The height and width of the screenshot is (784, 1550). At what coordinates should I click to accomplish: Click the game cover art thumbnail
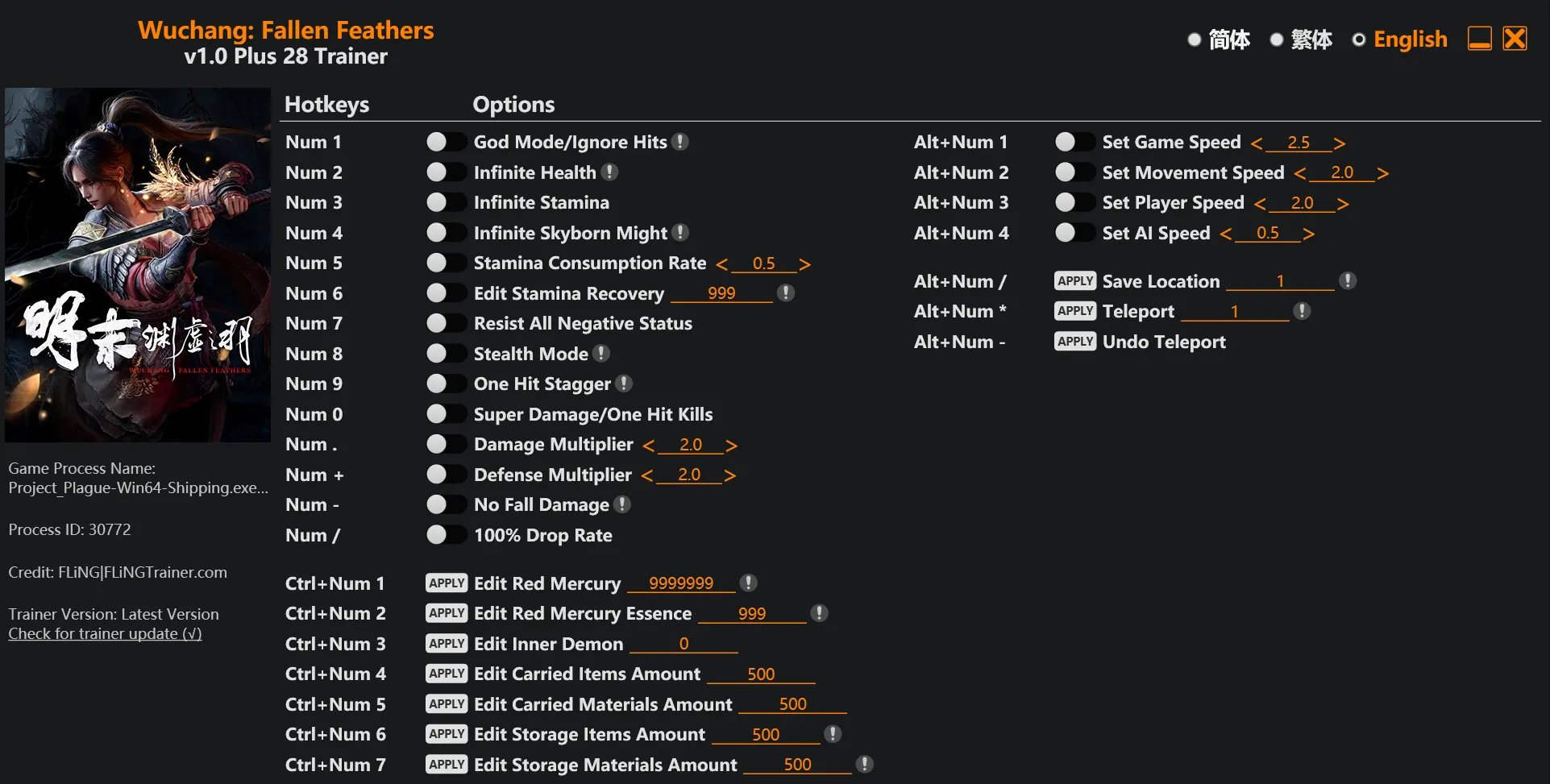138,265
